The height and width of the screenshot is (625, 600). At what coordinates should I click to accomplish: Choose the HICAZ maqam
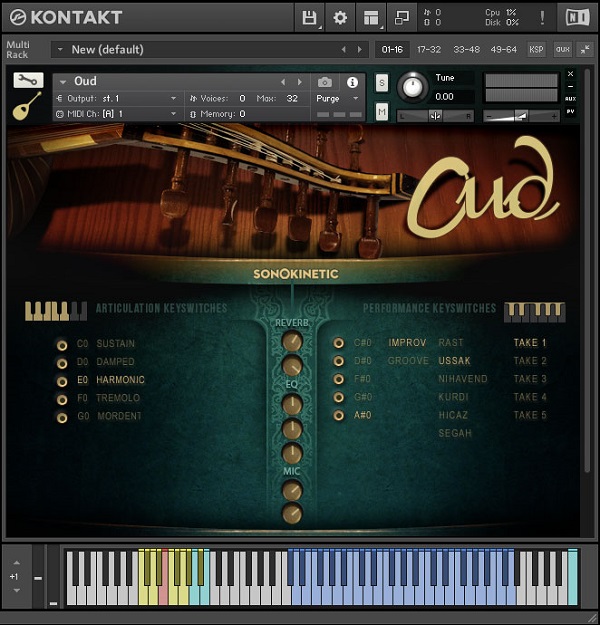(x=453, y=415)
